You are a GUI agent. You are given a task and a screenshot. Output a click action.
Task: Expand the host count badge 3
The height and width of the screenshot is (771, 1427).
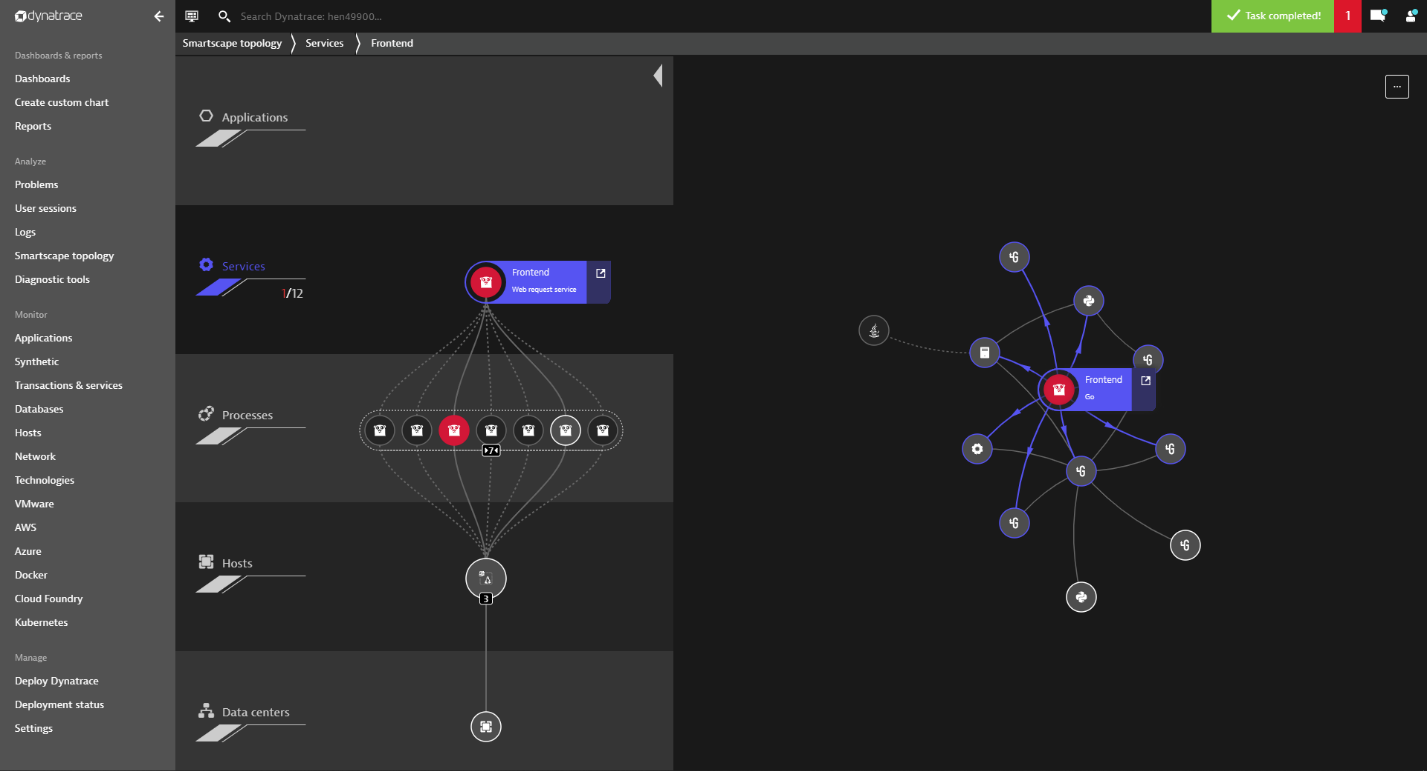486,599
